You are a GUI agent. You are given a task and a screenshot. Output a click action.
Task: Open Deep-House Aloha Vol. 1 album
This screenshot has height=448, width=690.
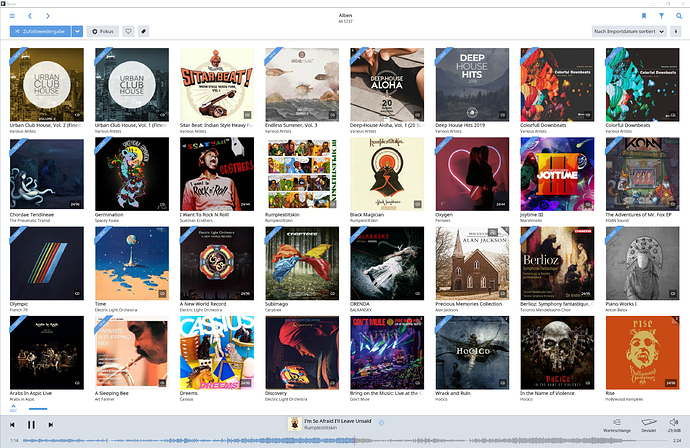(x=387, y=85)
